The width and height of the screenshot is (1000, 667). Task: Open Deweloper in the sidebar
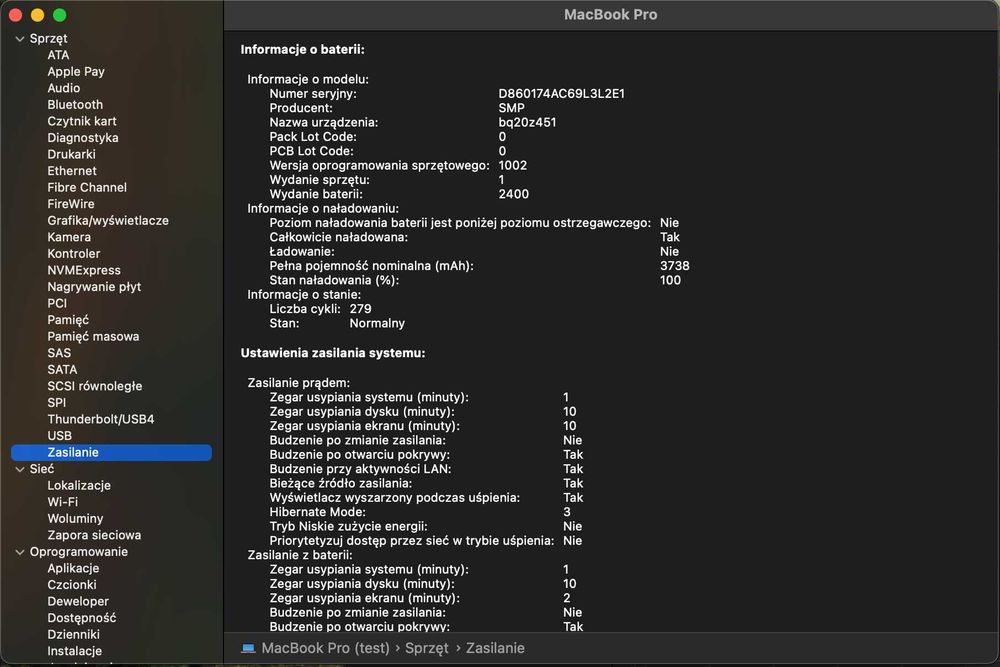click(78, 602)
